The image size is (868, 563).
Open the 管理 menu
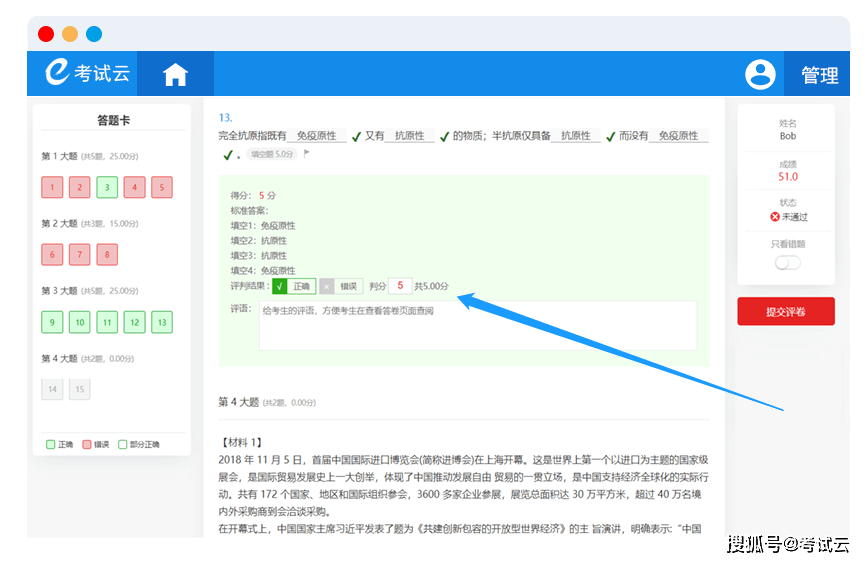[x=819, y=75]
